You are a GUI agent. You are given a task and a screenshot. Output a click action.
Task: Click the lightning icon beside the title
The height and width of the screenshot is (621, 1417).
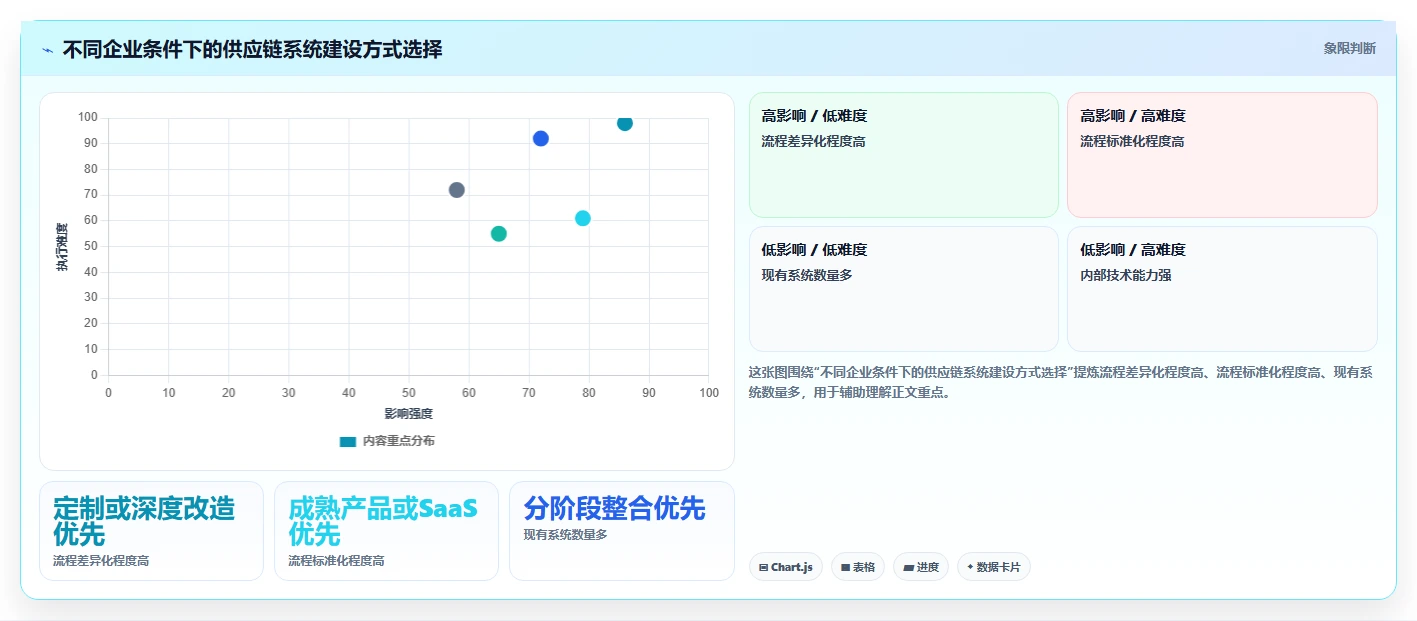(47, 49)
